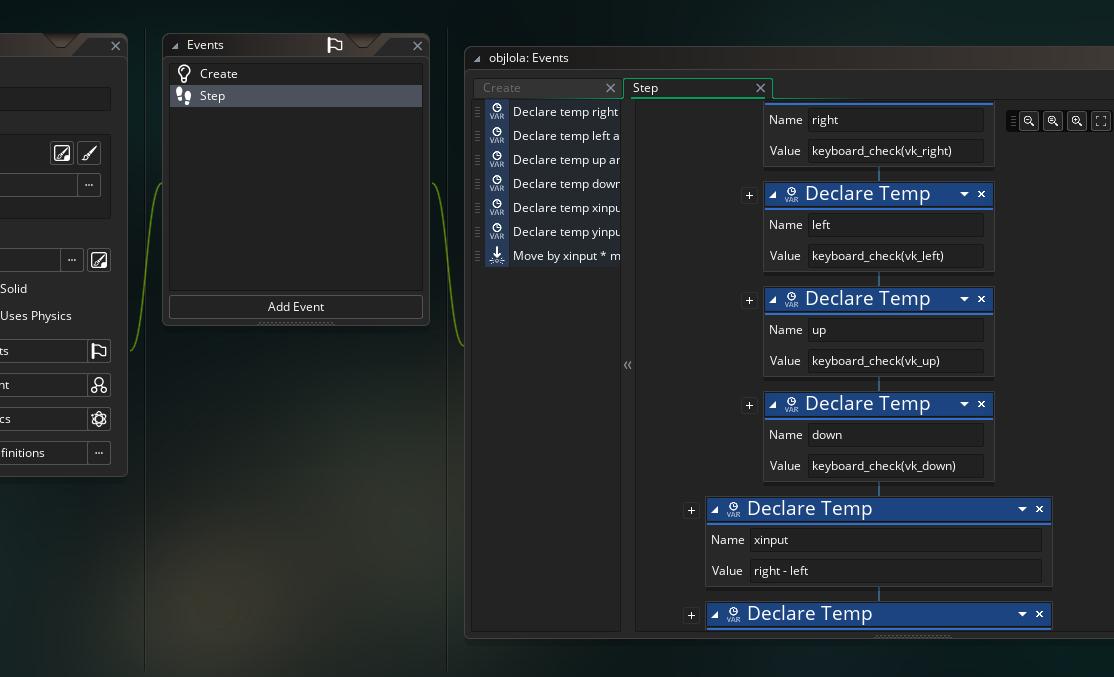Remove the 'xinput' Declare Temp block
Viewport: 1114px width, 677px height.
(1039, 509)
